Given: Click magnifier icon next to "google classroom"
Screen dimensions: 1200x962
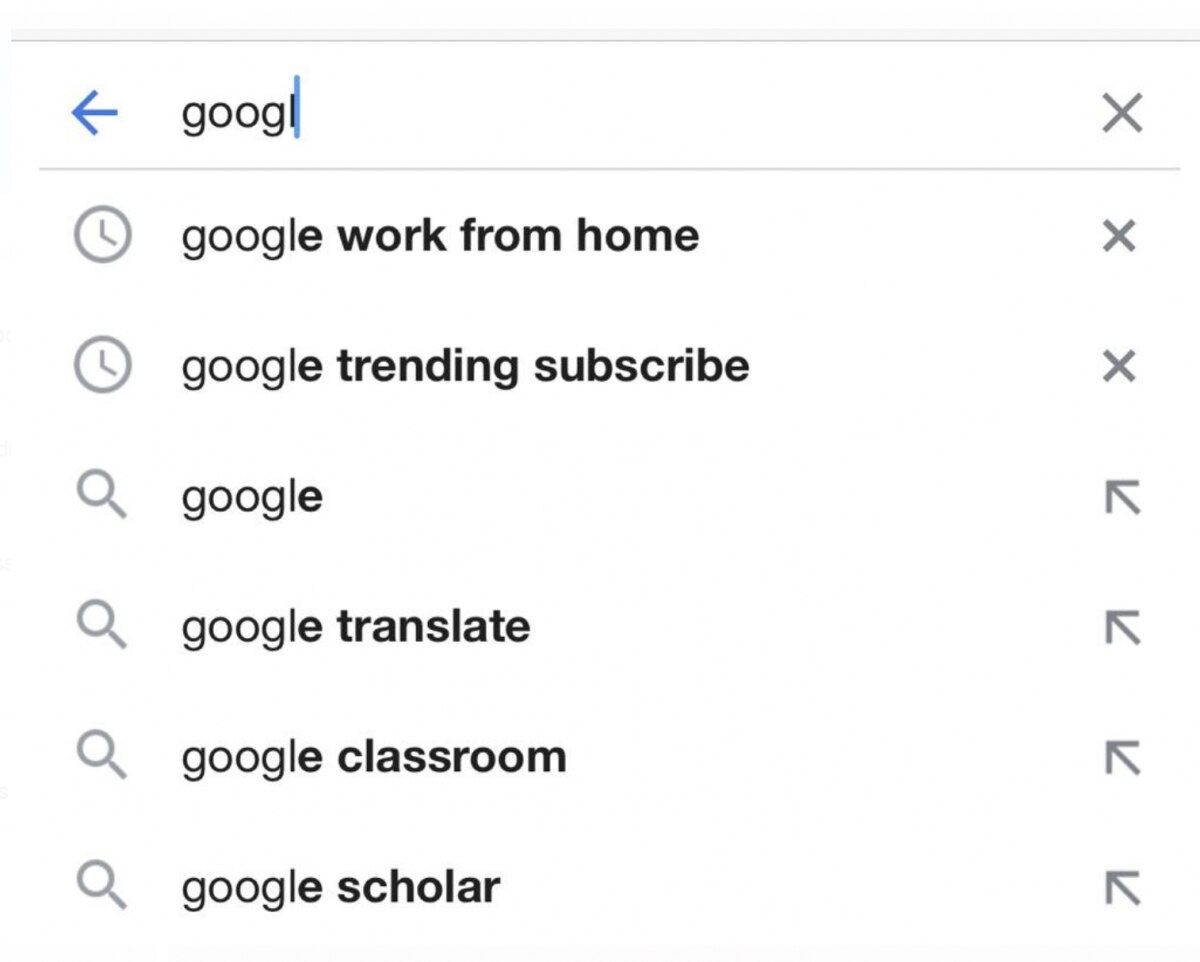Looking at the screenshot, I should coord(102,756).
